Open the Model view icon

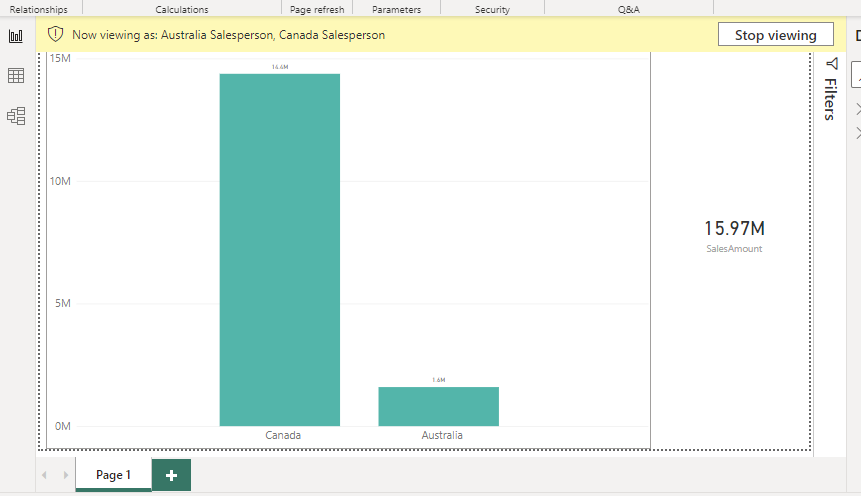coord(16,116)
